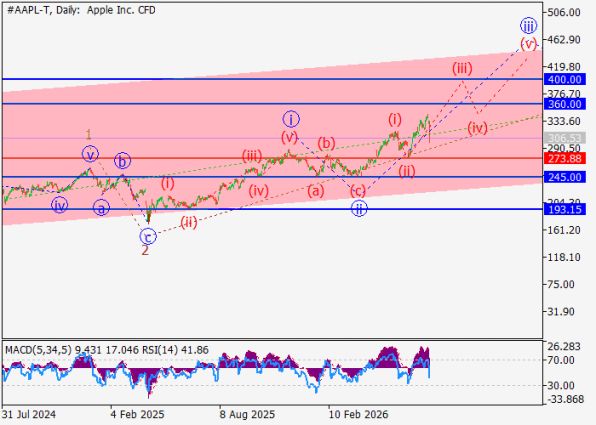Click red (iv) label just below 245.00 line
This screenshot has height=425, width=596.
click(x=258, y=190)
